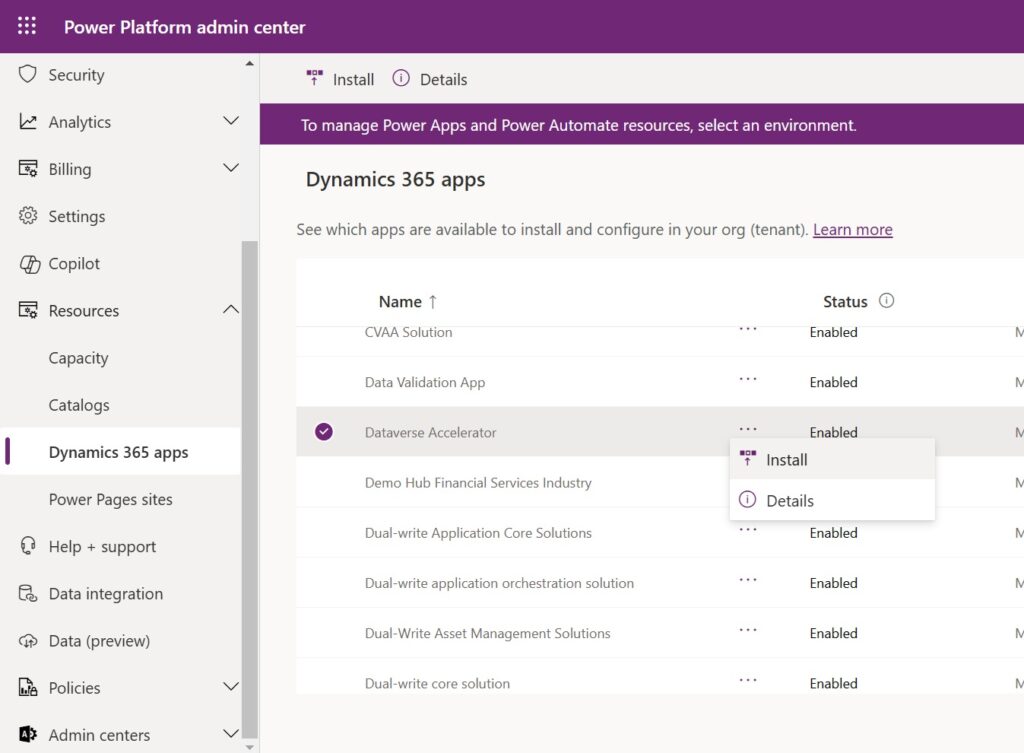This screenshot has width=1024, height=753.
Task: Click the Name column sort arrow
Action: pyautogui.click(x=432, y=302)
